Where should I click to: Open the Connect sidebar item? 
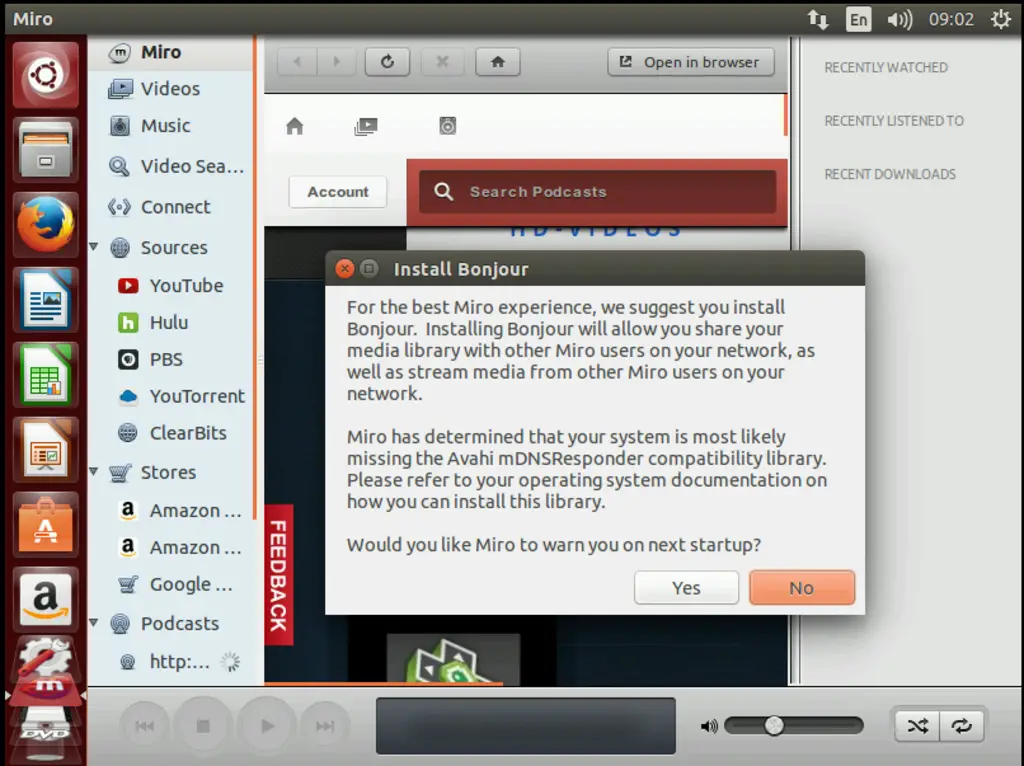point(159,207)
